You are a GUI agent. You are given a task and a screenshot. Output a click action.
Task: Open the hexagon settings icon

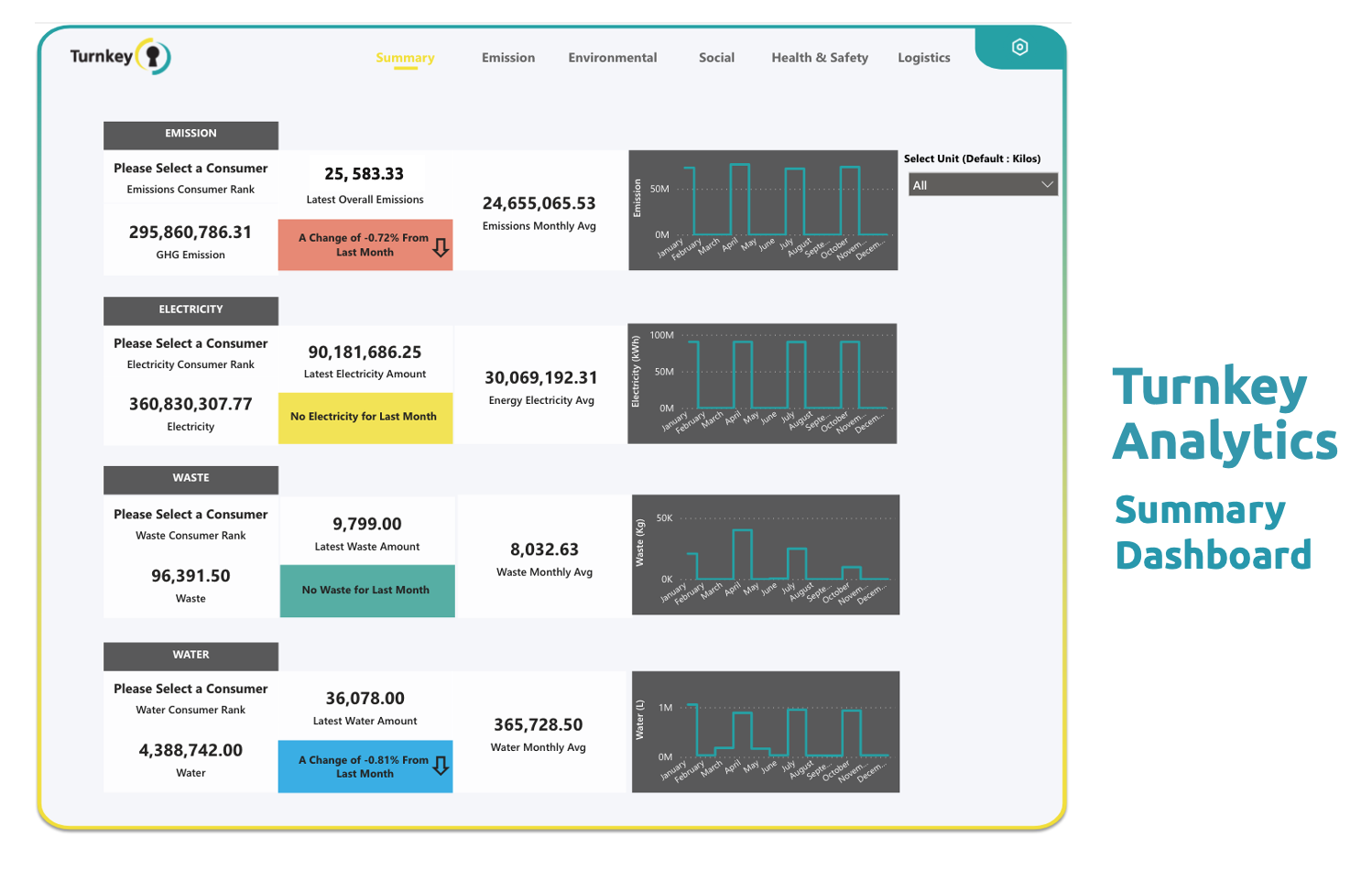[x=1019, y=47]
